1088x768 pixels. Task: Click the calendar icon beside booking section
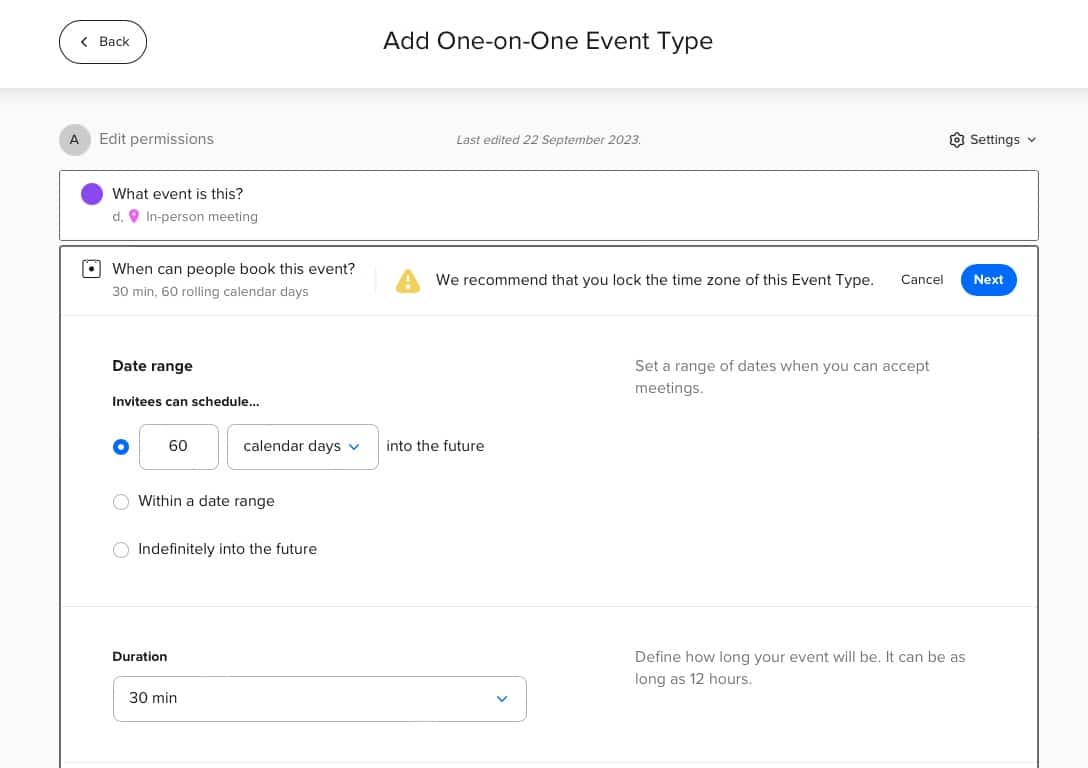click(x=92, y=269)
